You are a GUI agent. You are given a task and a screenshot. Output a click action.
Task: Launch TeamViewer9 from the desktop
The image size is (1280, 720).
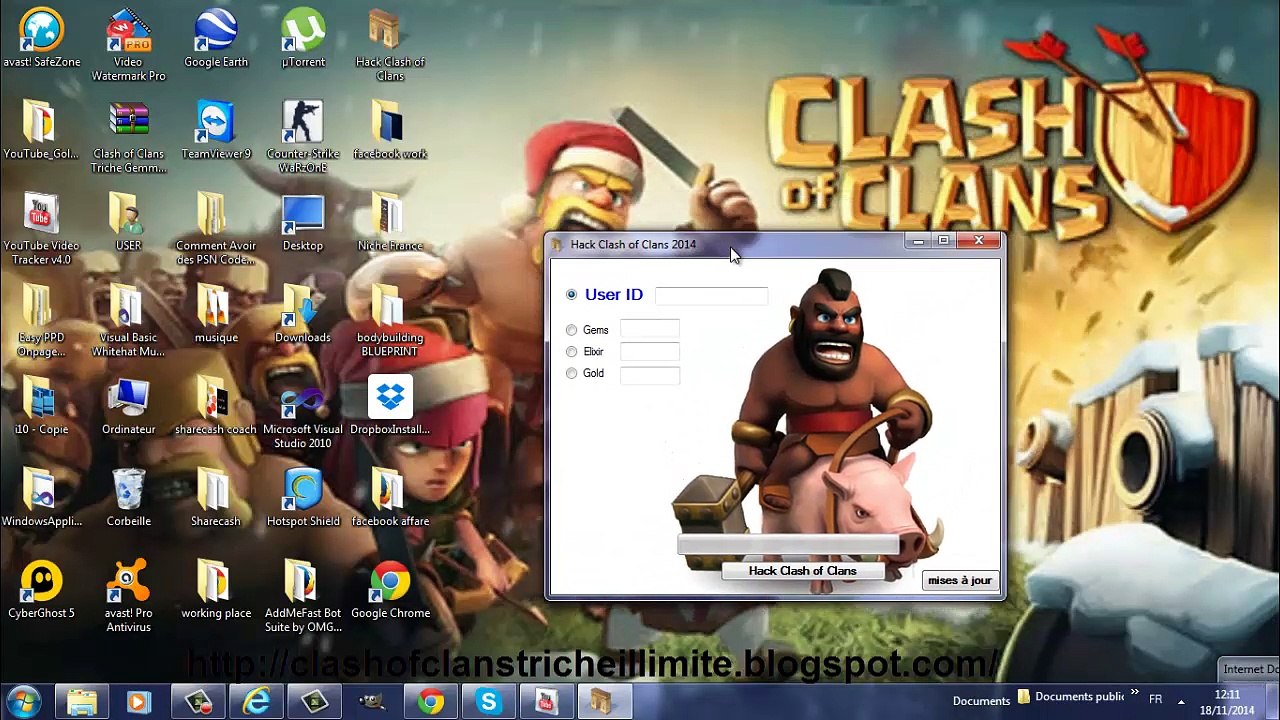point(215,131)
